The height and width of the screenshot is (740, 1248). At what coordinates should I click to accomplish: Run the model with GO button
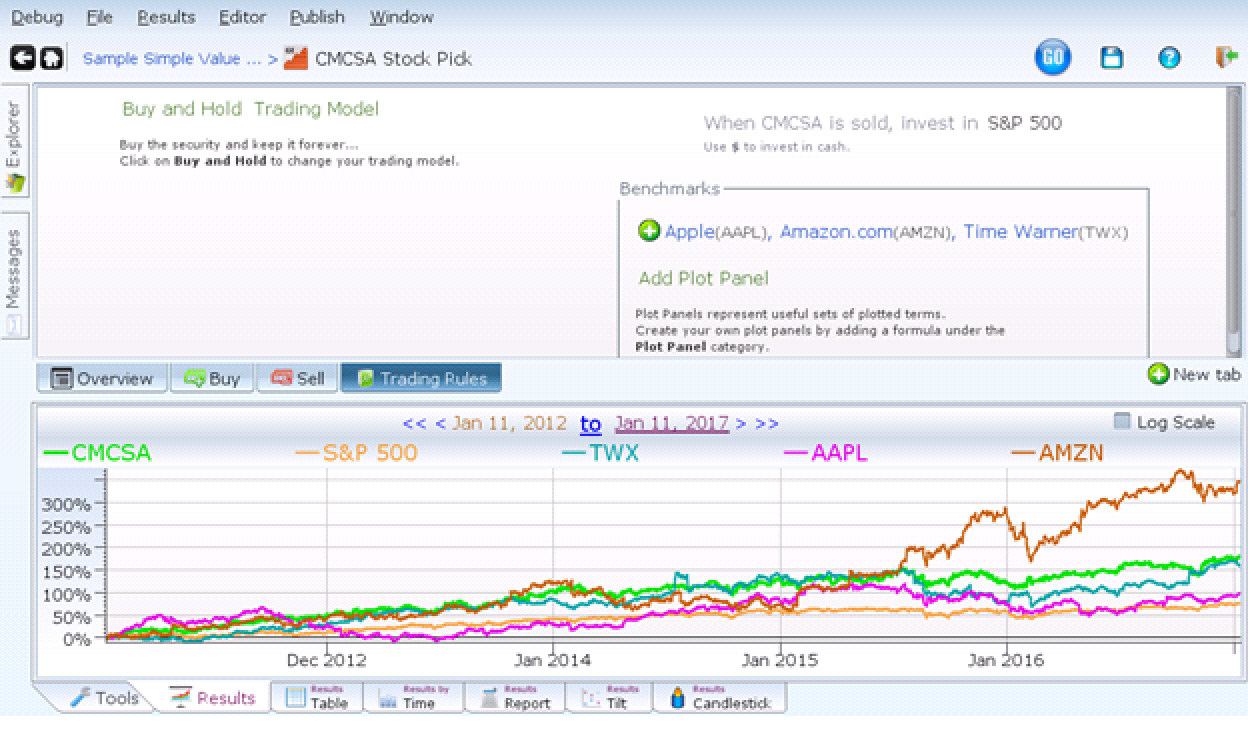point(1052,58)
